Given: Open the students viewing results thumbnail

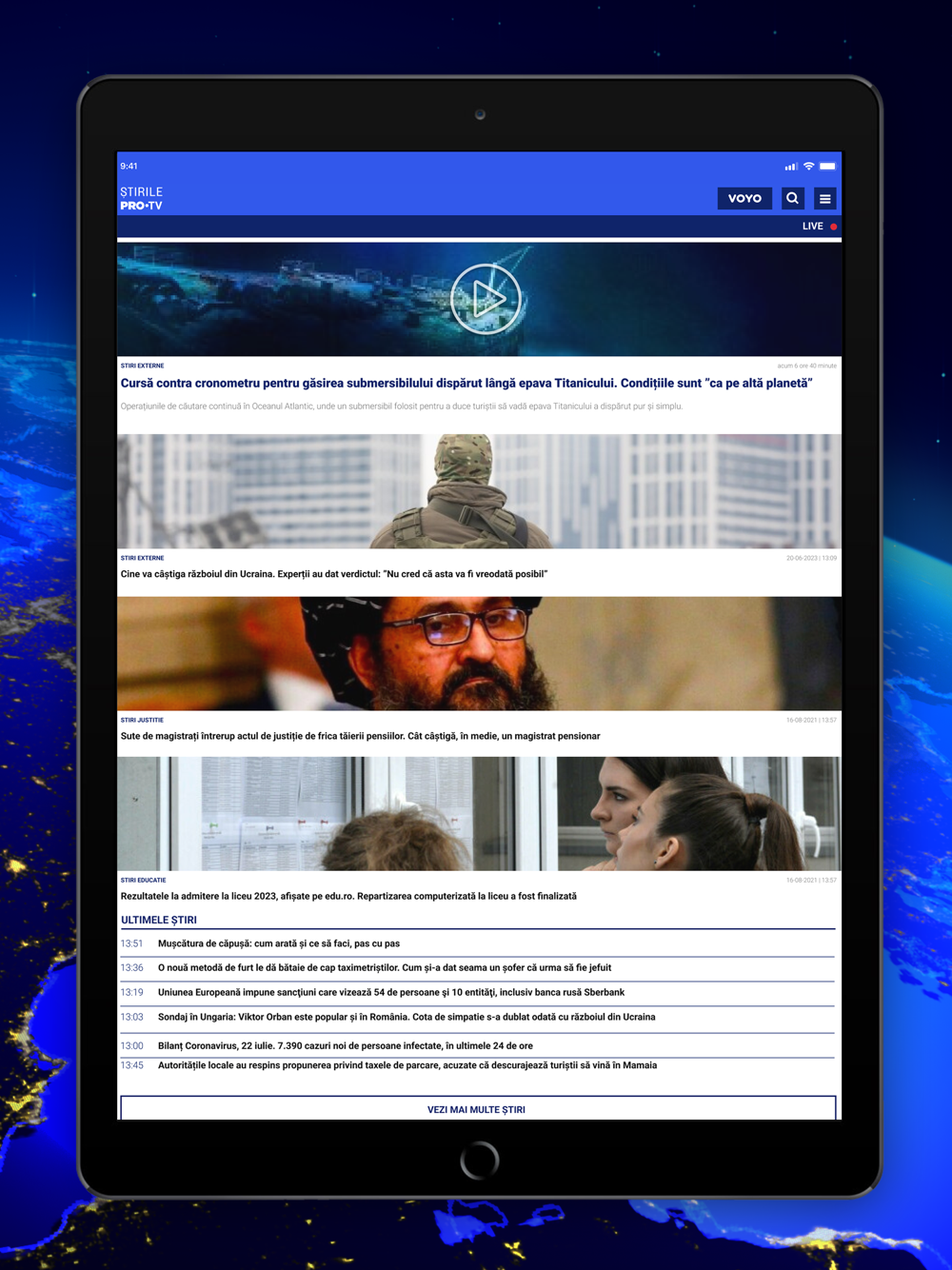Looking at the screenshot, I should (x=479, y=813).
